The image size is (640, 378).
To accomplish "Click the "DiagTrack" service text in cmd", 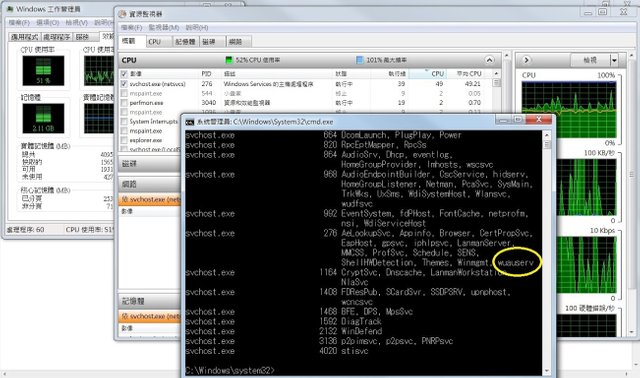I will click(361, 321).
